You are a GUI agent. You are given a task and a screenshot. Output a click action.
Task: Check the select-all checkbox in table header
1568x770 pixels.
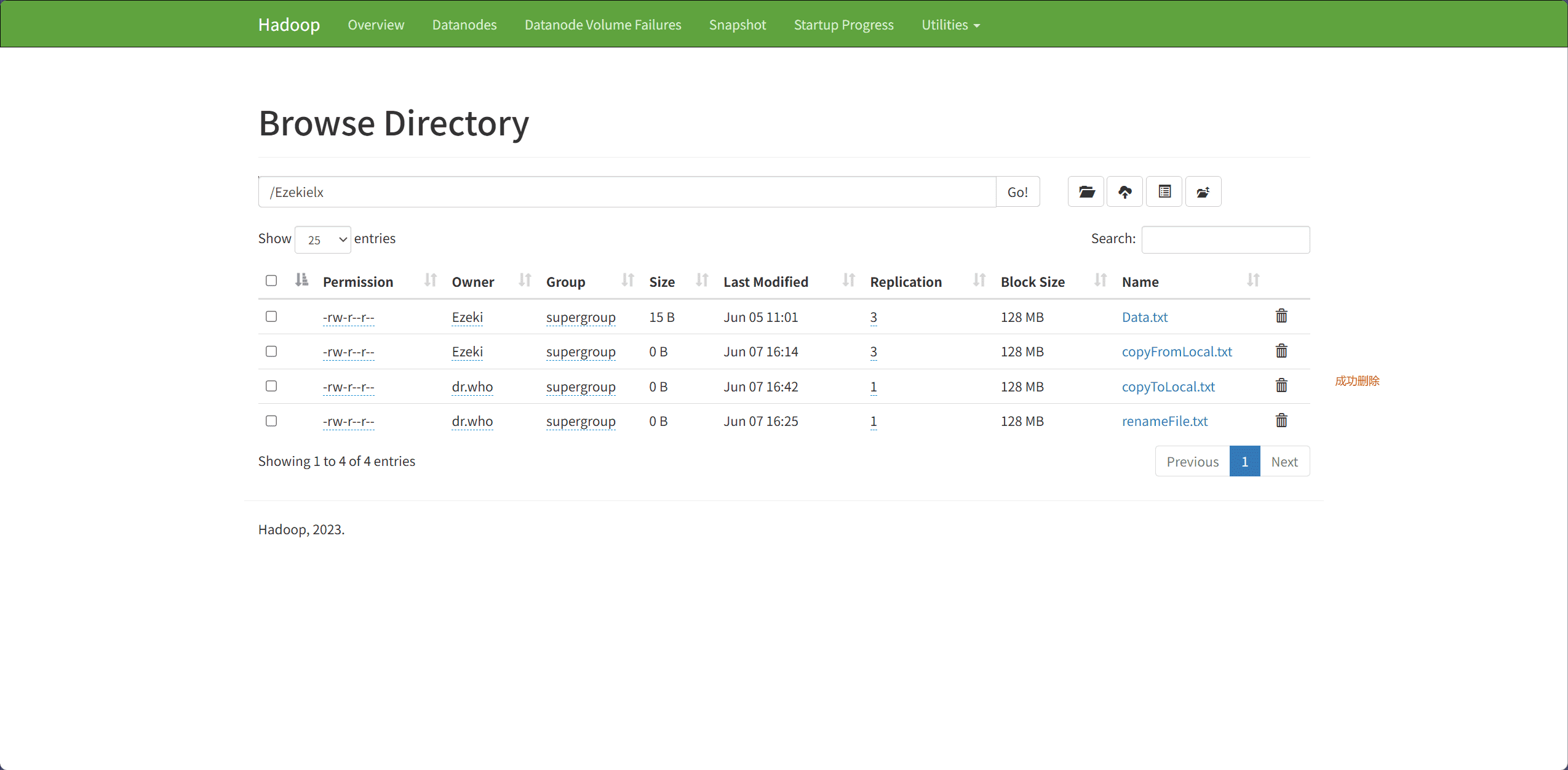pyautogui.click(x=271, y=281)
